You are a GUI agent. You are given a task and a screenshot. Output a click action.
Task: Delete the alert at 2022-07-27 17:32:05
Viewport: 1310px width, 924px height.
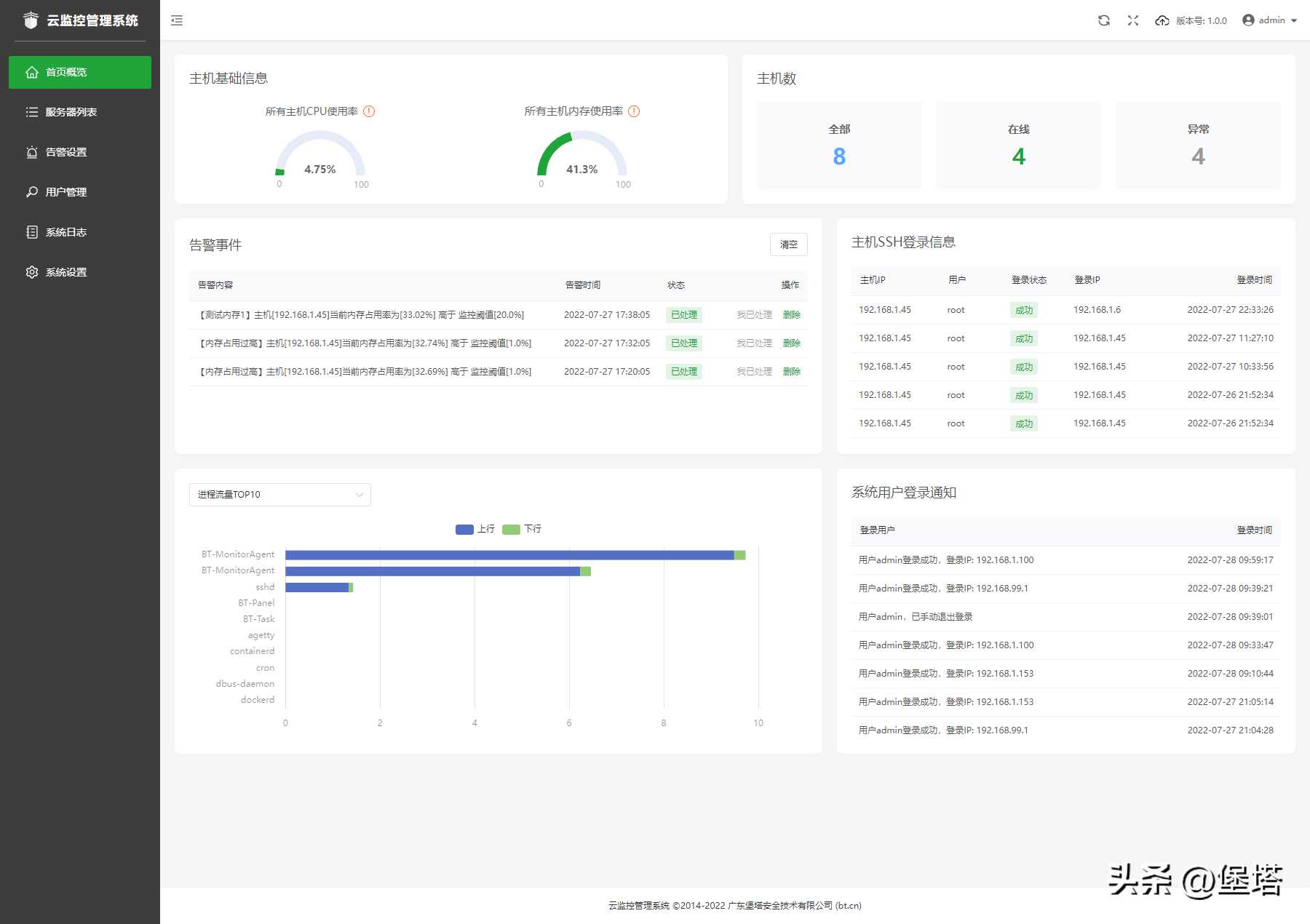(792, 343)
